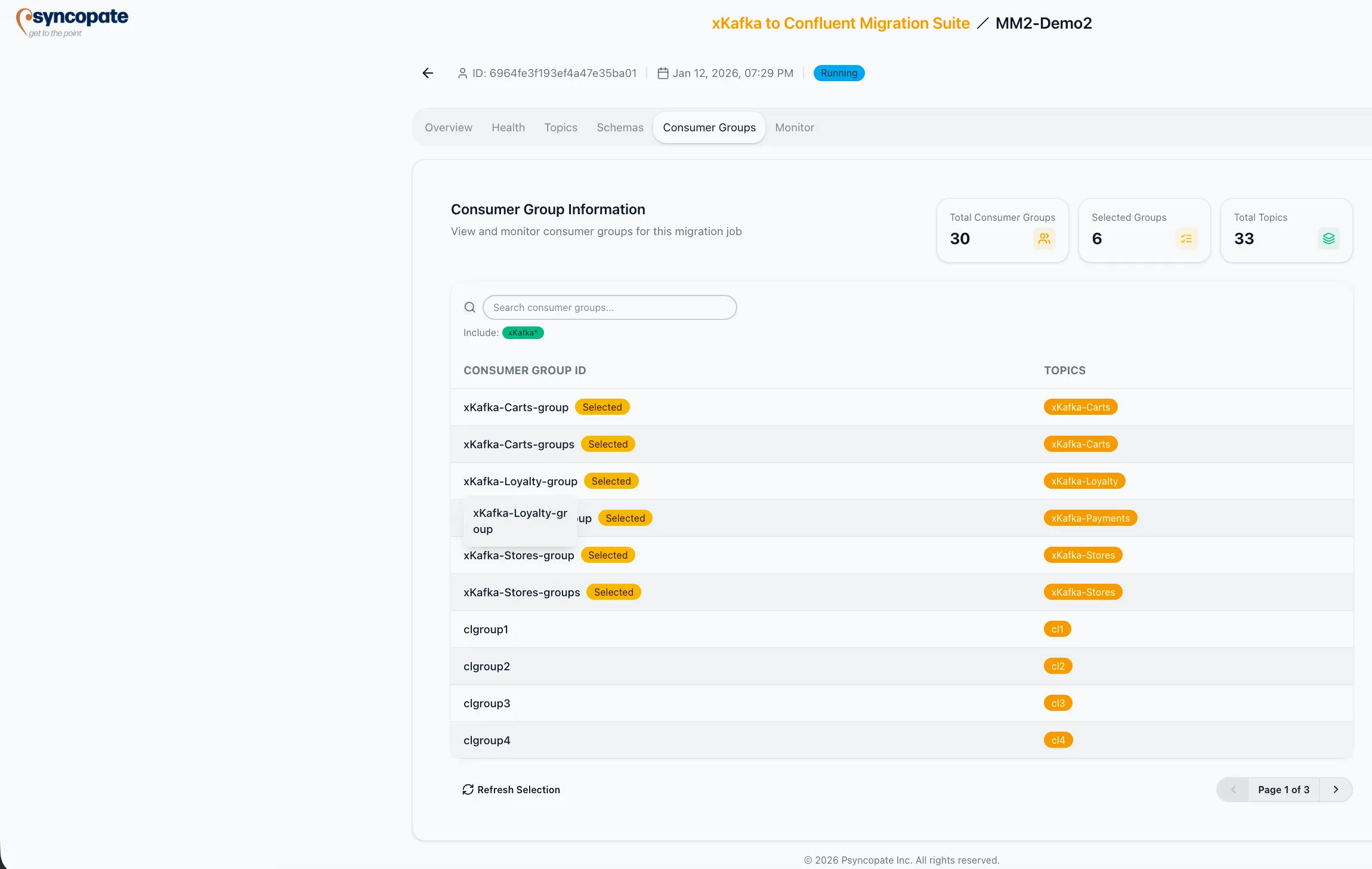Click the back arrow to return to job list
This screenshot has height=869, width=1372.
tap(427, 73)
